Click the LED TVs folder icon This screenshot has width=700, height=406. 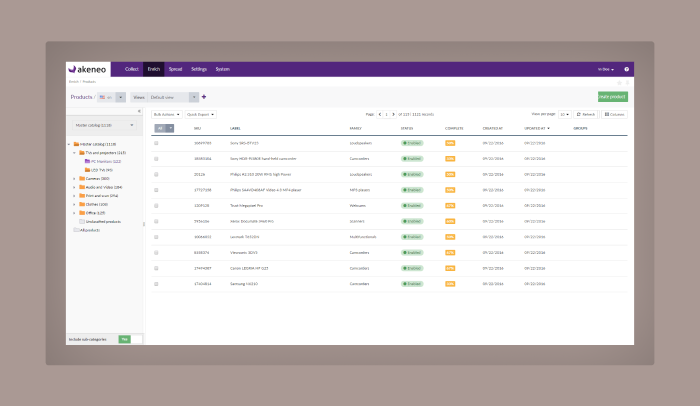(x=88, y=170)
